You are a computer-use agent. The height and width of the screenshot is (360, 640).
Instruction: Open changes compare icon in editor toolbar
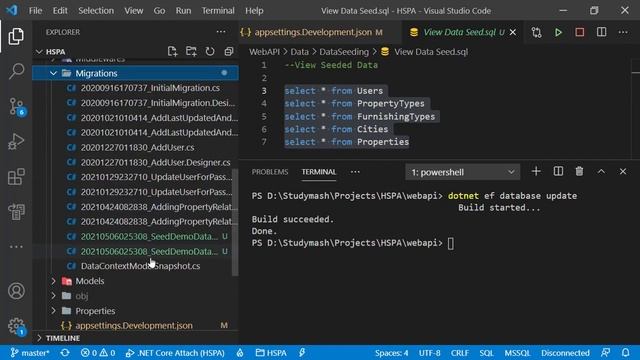536,32
